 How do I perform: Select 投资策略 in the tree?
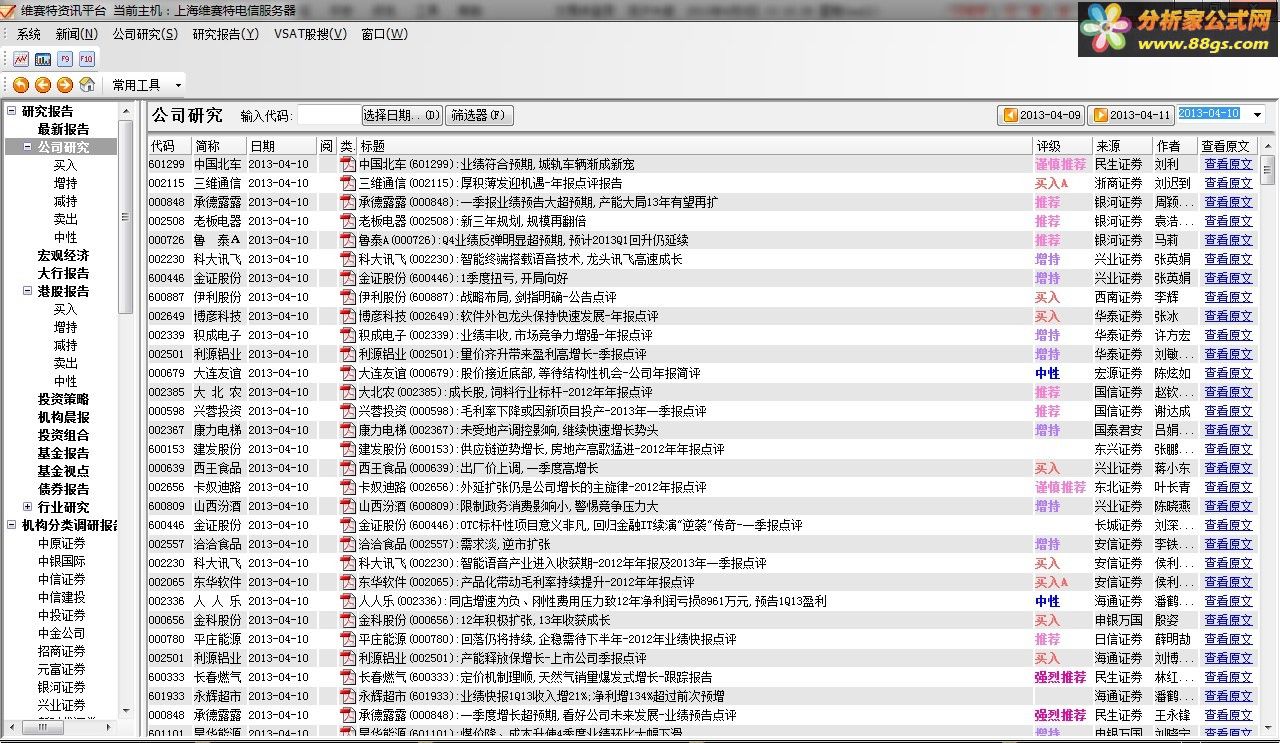(x=63, y=399)
